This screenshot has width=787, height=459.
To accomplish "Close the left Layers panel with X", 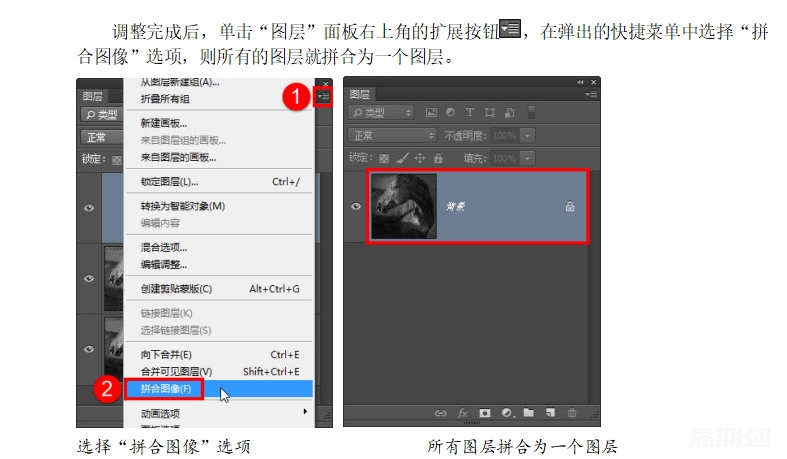I will 325,84.
